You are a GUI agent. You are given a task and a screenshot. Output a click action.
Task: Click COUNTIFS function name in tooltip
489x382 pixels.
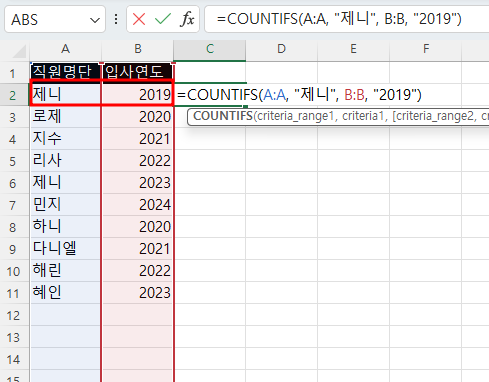pos(223,116)
